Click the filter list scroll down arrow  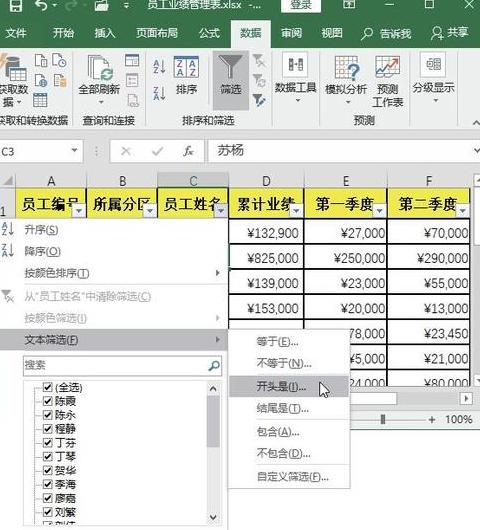coord(213,517)
